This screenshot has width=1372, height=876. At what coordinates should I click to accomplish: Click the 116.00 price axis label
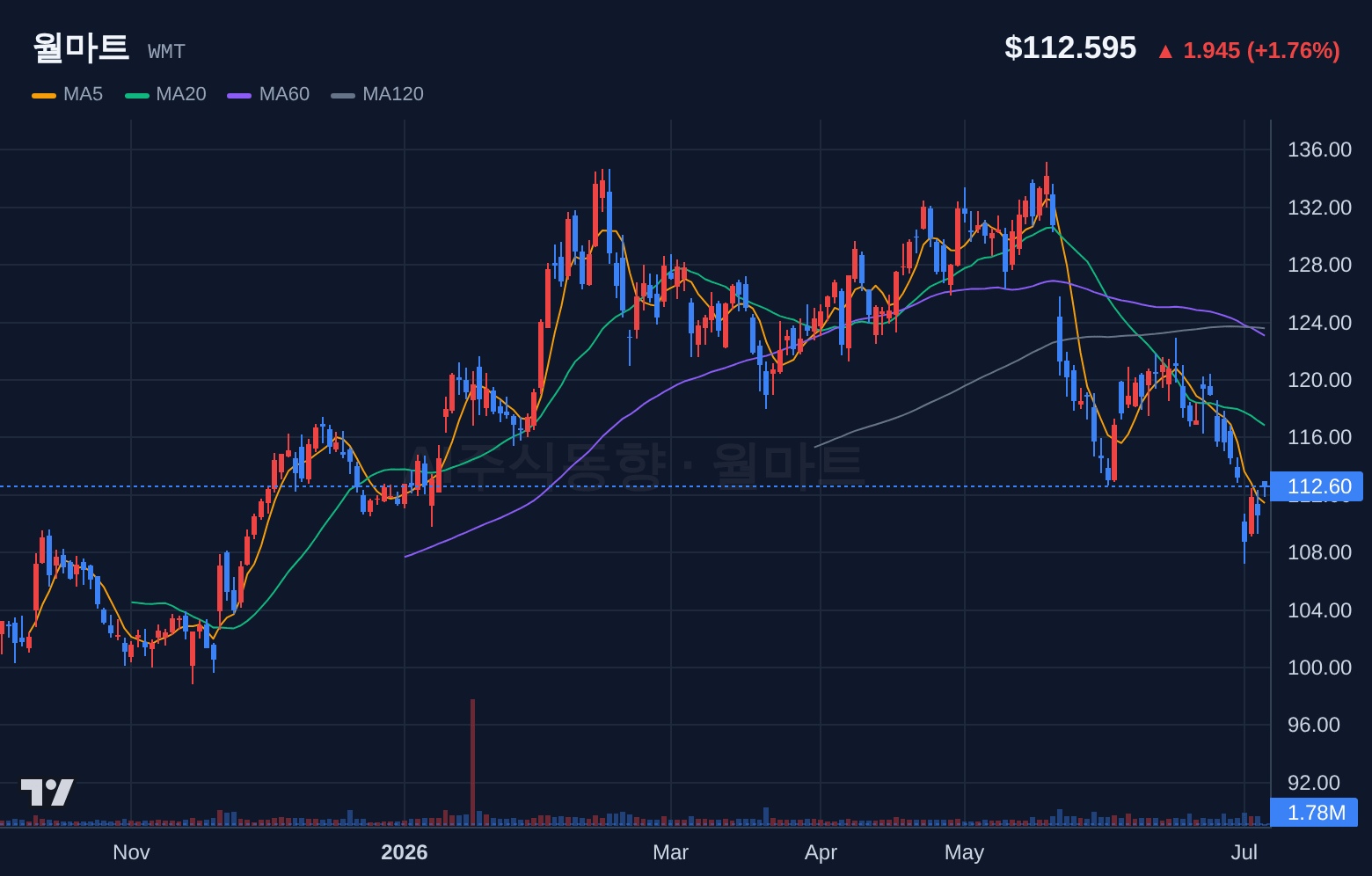coord(1319,437)
